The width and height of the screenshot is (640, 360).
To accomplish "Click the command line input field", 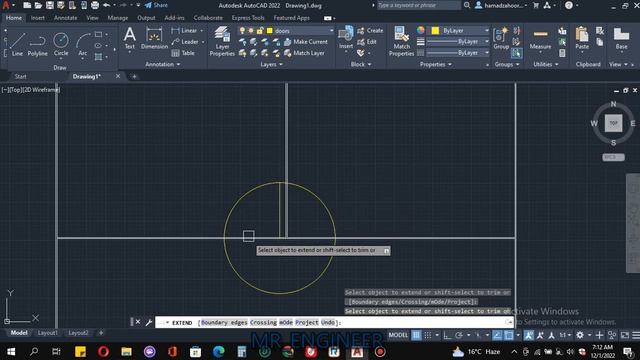I will click(333, 322).
